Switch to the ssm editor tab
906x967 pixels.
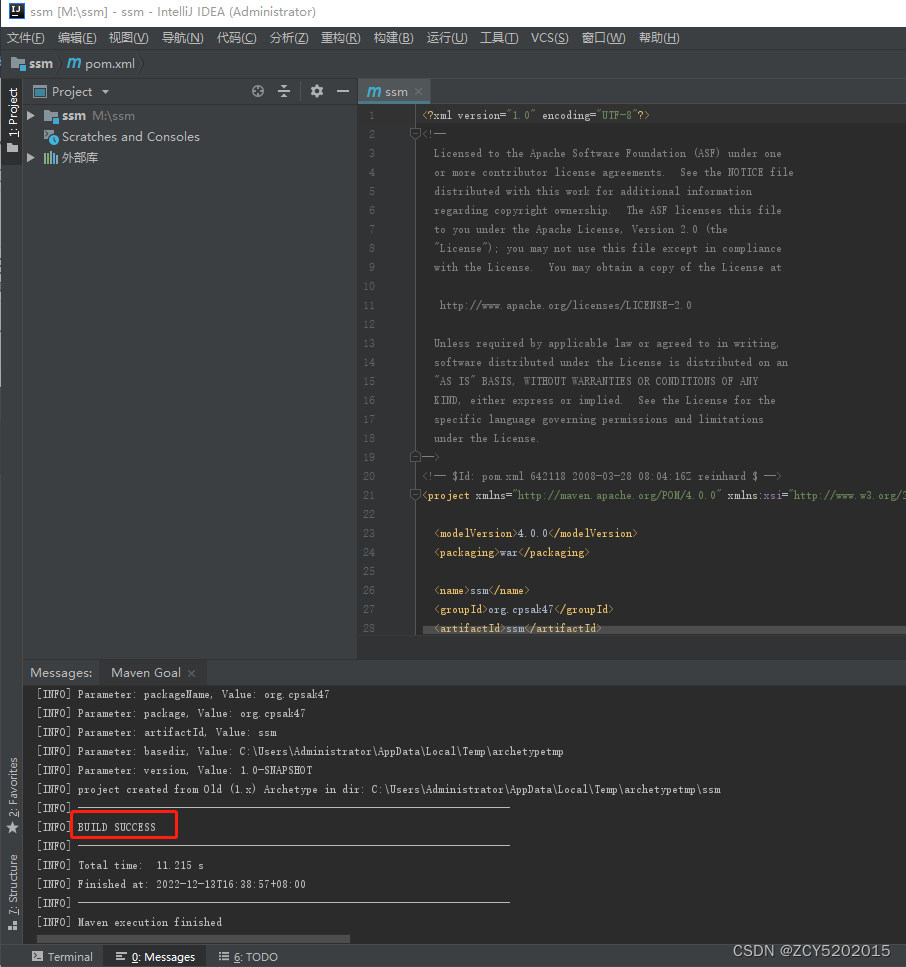point(393,91)
